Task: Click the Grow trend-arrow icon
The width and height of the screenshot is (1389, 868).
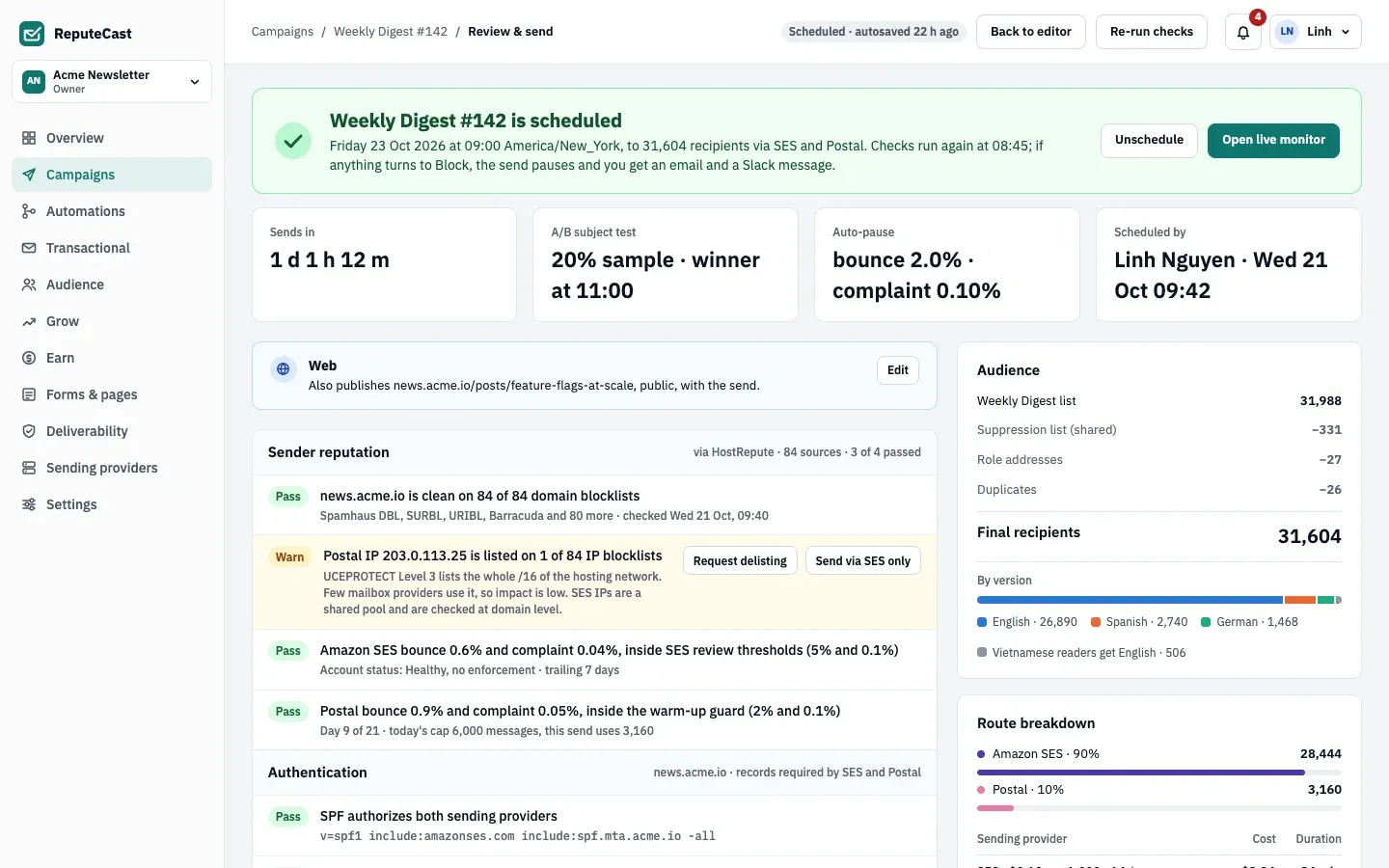Action: 29,321
